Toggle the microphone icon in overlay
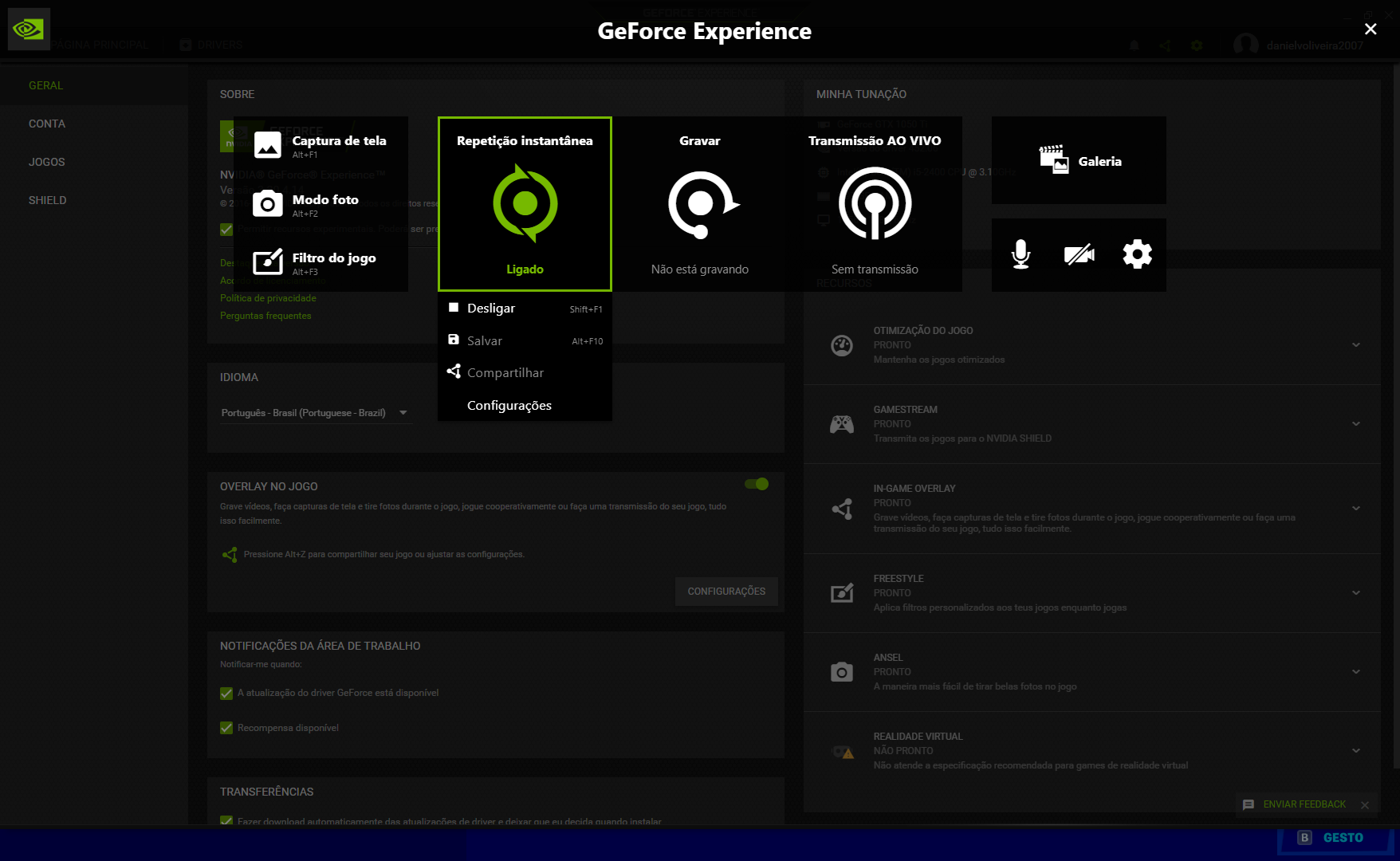Screen dimensions: 1400x861 click(1021, 254)
